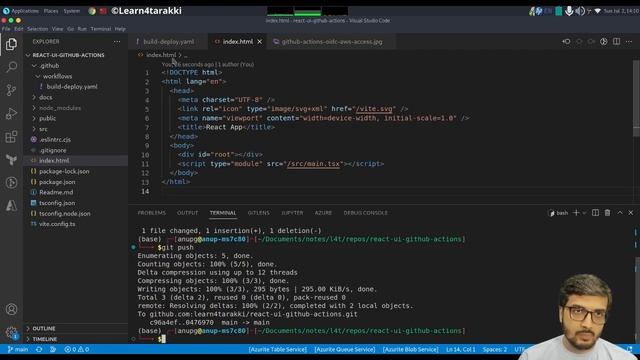640x360 pixels.
Task: Open the Azure view in activity bar
Action: point(11,205)
